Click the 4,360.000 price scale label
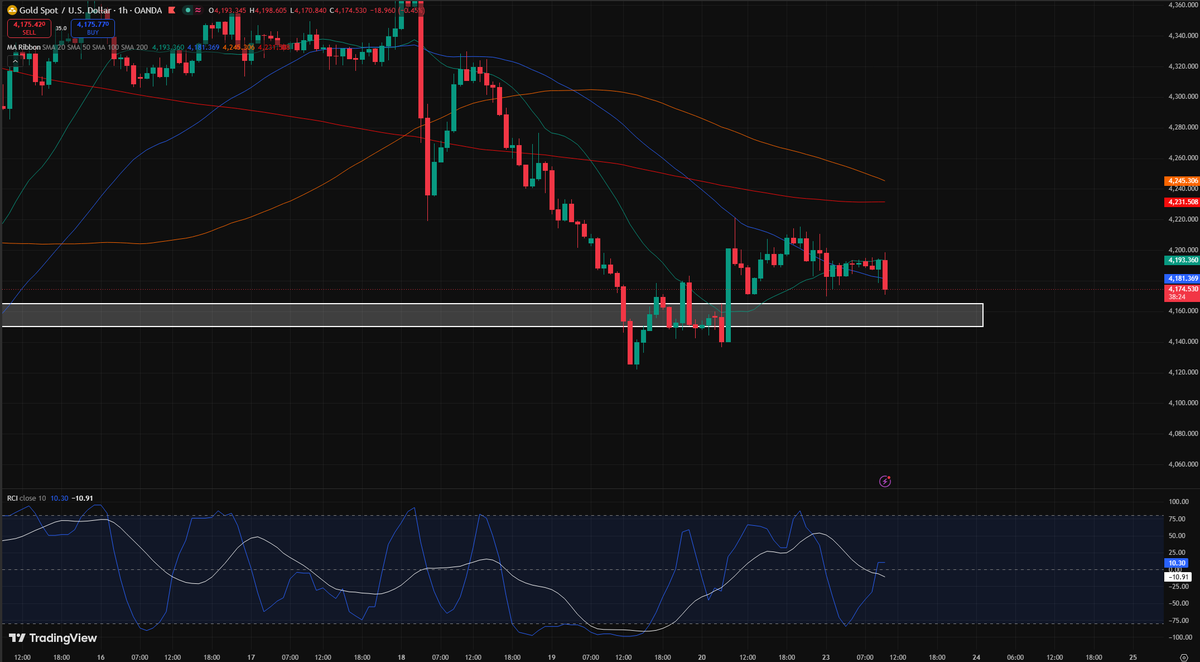The height and width of the screenshot is (662, 1200). (x=1181, y=5)
